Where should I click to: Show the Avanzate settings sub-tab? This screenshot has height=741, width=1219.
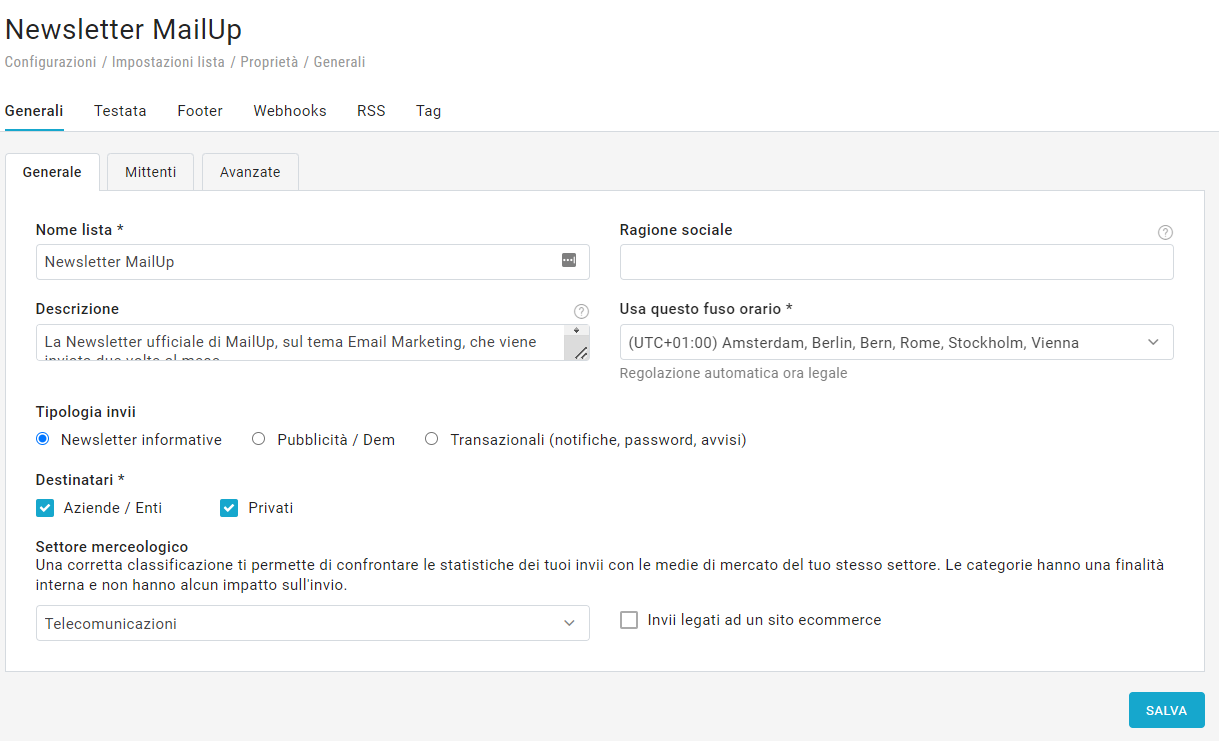click(250, 172)
